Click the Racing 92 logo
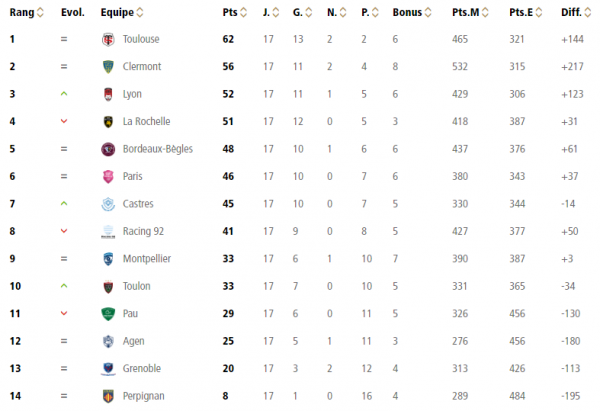The width and height of the screenshot is (600, 411). click(108, 232)
